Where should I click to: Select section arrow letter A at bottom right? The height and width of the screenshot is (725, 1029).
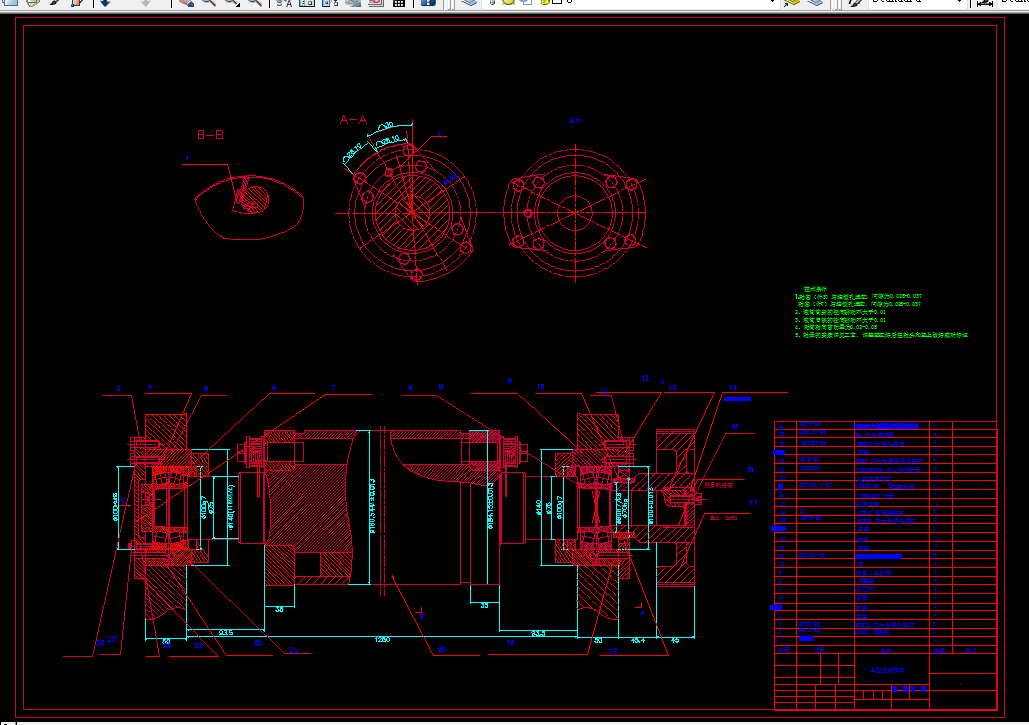[x=642, y=613]
